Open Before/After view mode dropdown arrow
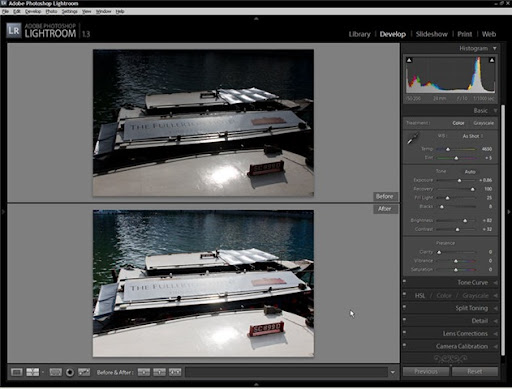The width and height of the screenshot is (512, 389). 43,372
